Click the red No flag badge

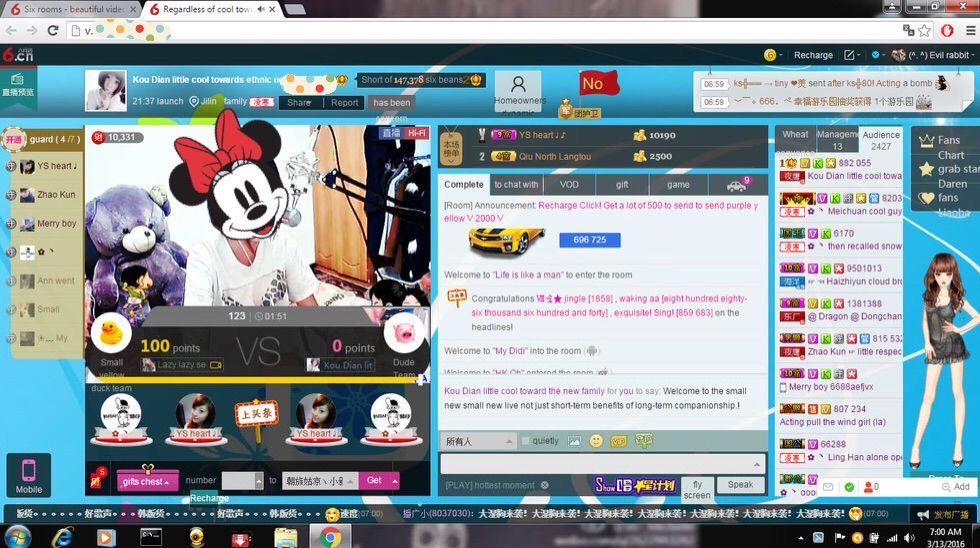pyautogui.click(x=599, y=83)
